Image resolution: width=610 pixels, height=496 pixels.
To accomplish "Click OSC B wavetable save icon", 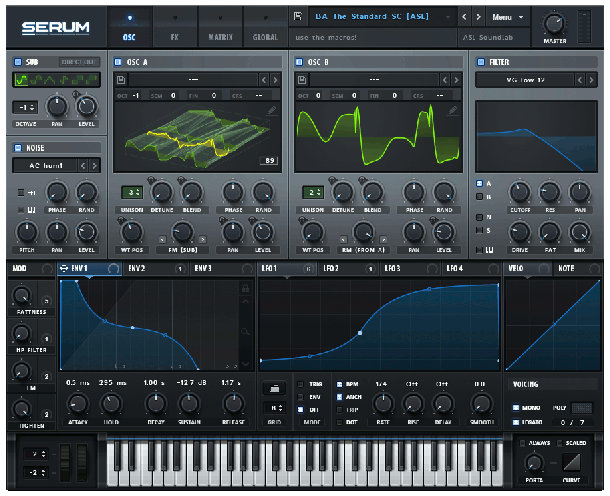I will 302,80.
